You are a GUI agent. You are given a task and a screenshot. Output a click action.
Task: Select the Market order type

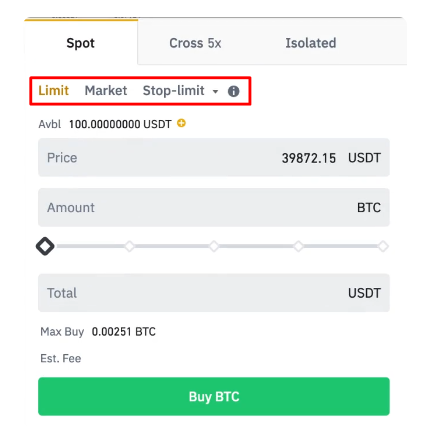coord(106,90)
